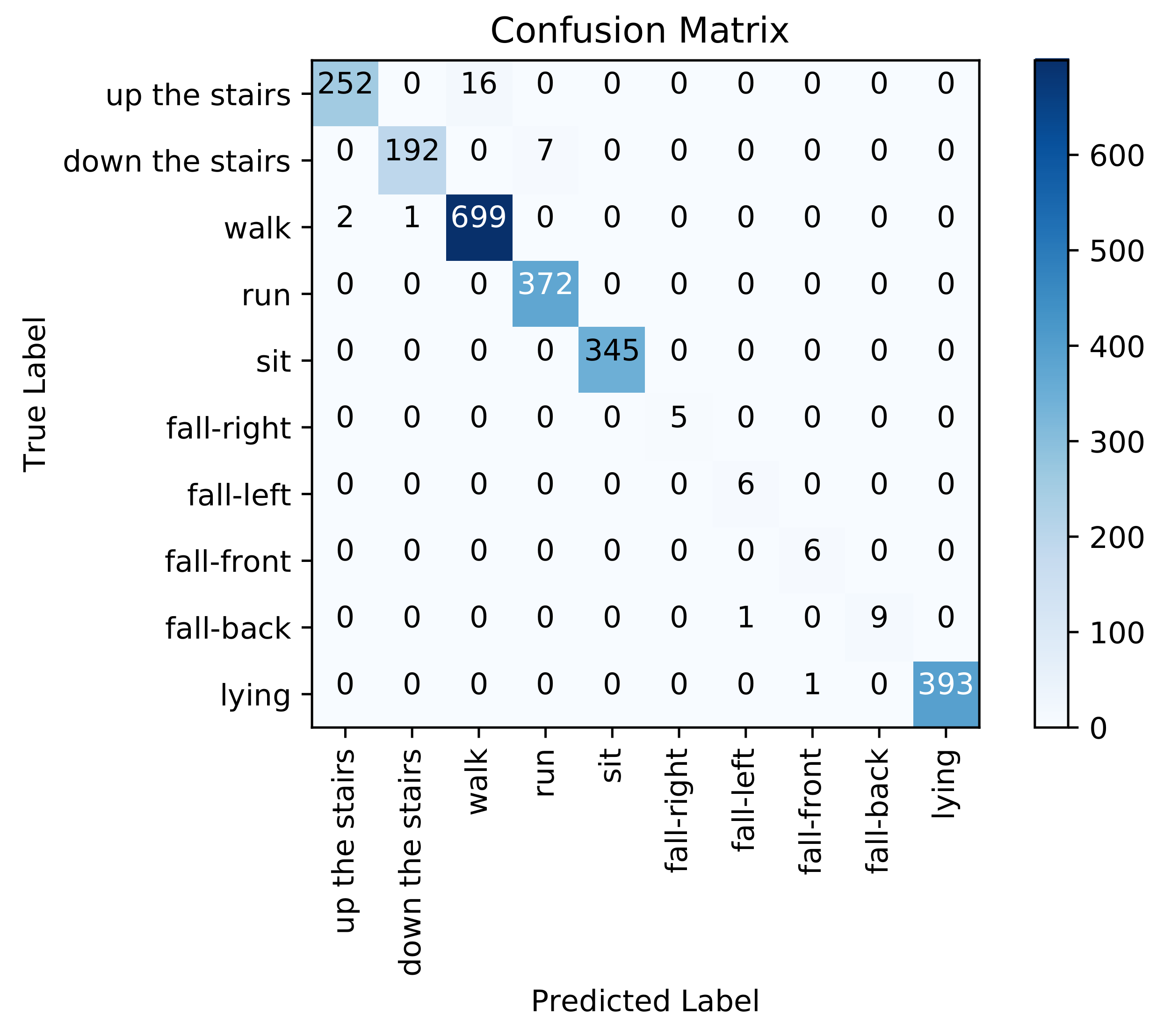Click the Confusion Matrix title
The height and width of the screenshot is (1036, 1171).
click(639, 31)
